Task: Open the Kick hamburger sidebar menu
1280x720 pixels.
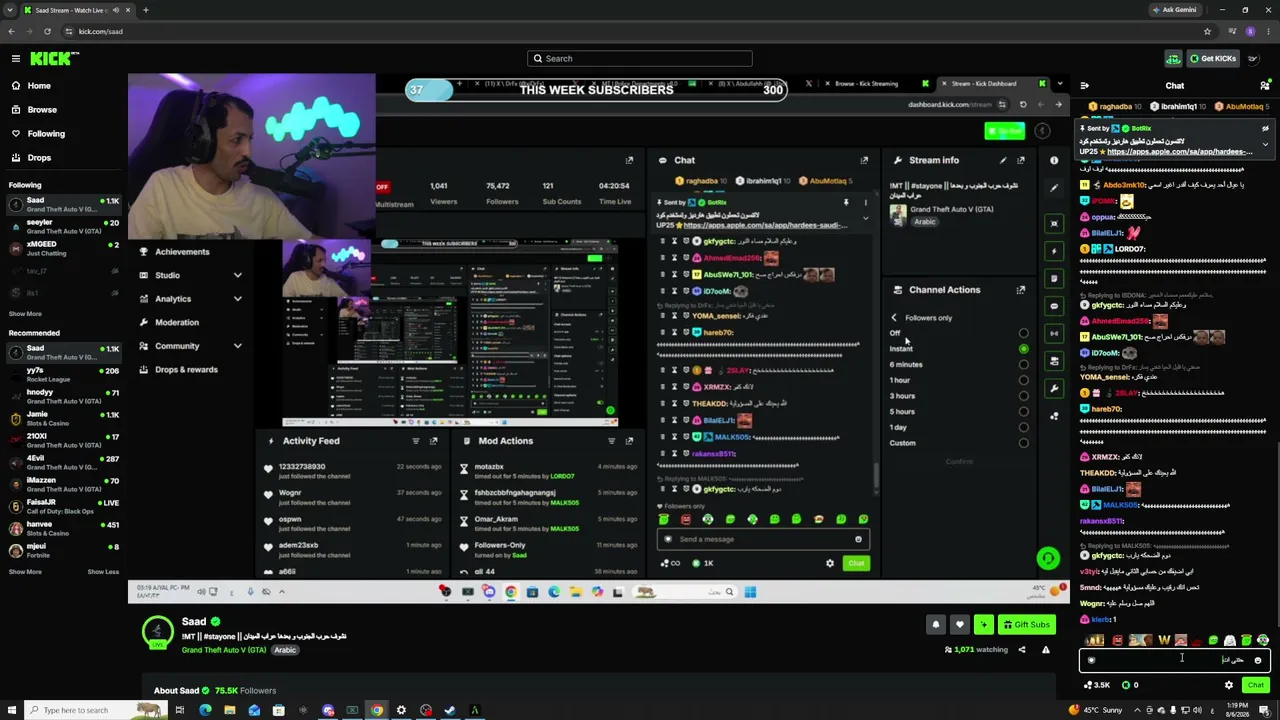Action: click(x=16, y=59)
